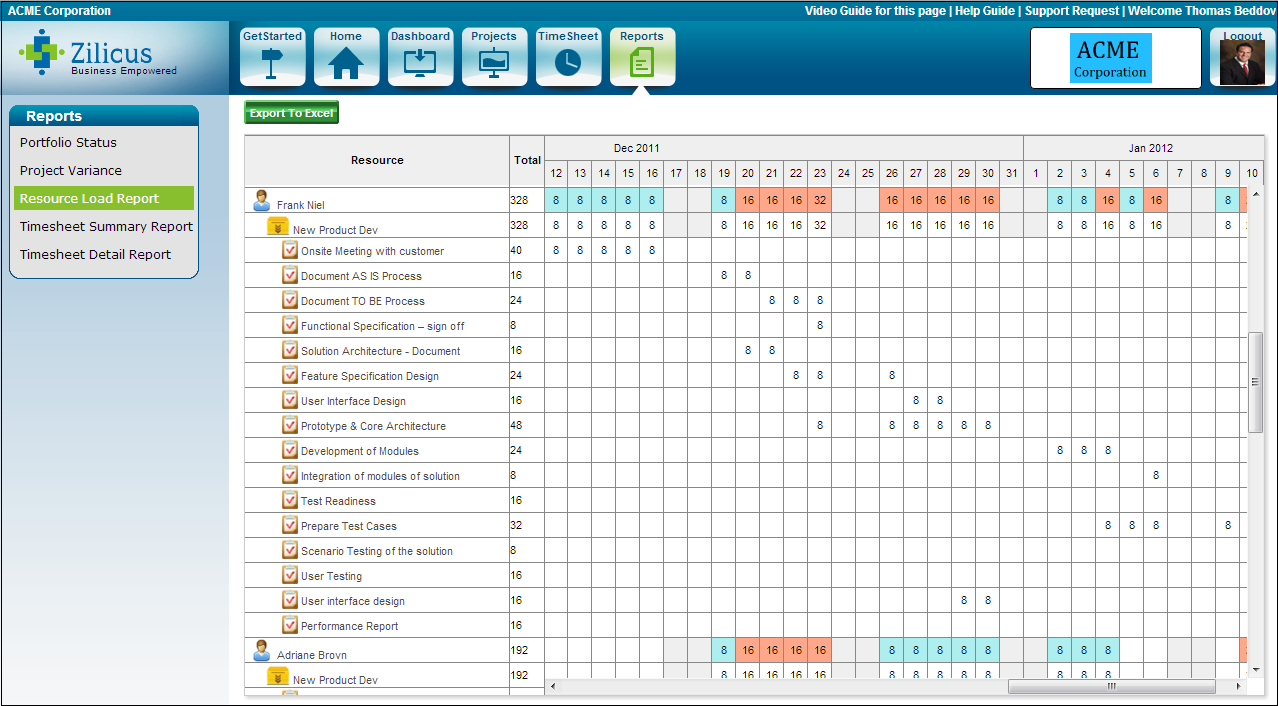Open the Timesheet Summary Report
1278x706 pixels.
click(x=106, y=227)
